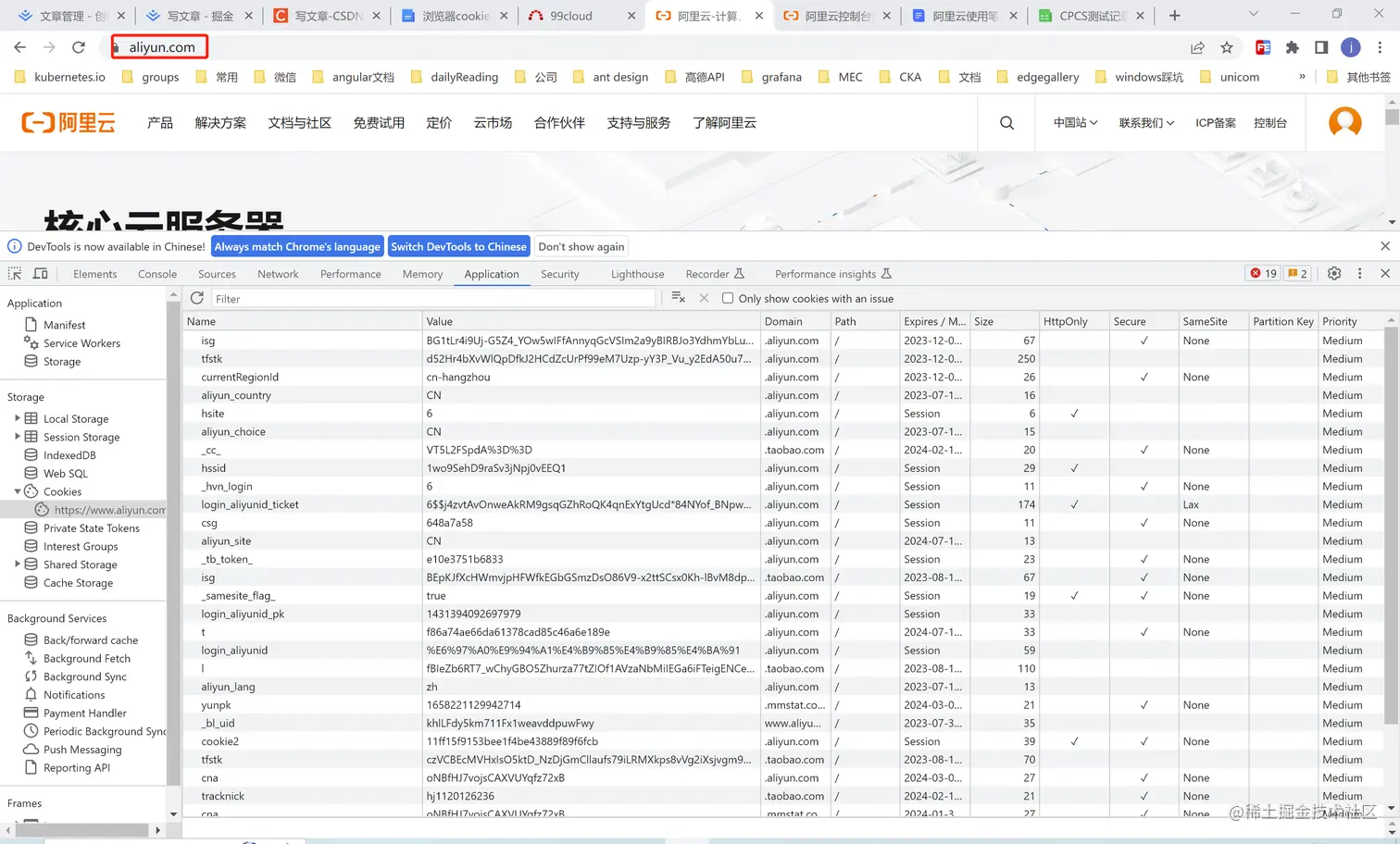Open the Sources tab
The width and height of the screenshot is (1400, 844).
pos(217,274)
